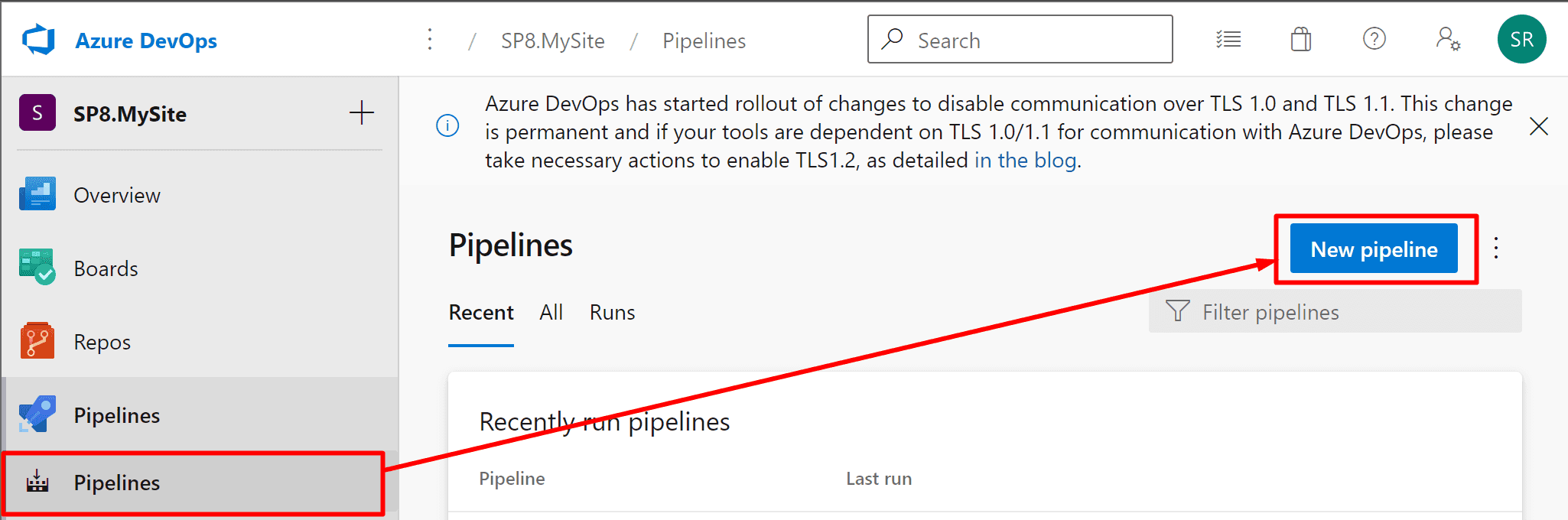Click the 'Recently run pipelines' heading
Image resolution: width=1568 pixels, height=520 pixels.
click(604, 422)
